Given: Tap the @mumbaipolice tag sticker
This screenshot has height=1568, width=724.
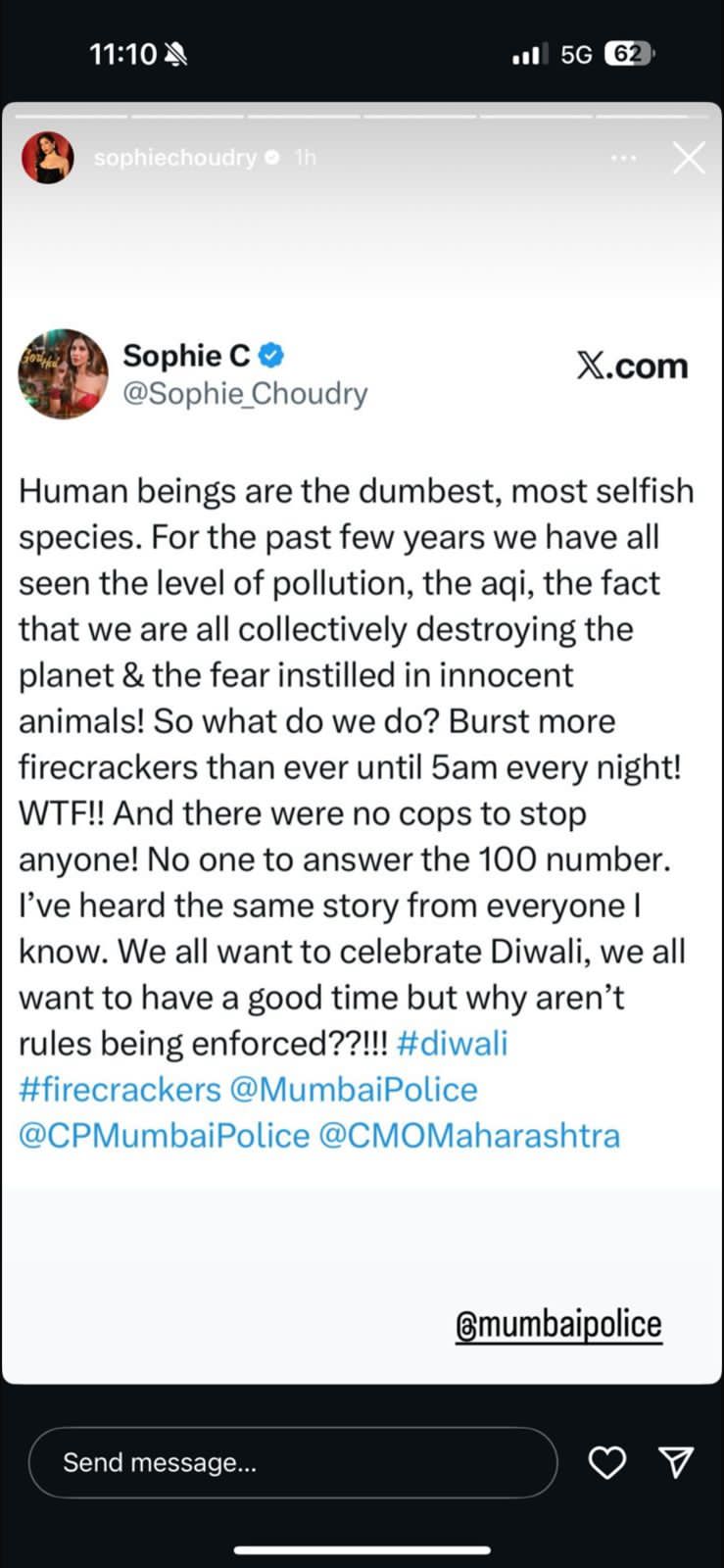Looking at the screenshot, I should 558,1323.
